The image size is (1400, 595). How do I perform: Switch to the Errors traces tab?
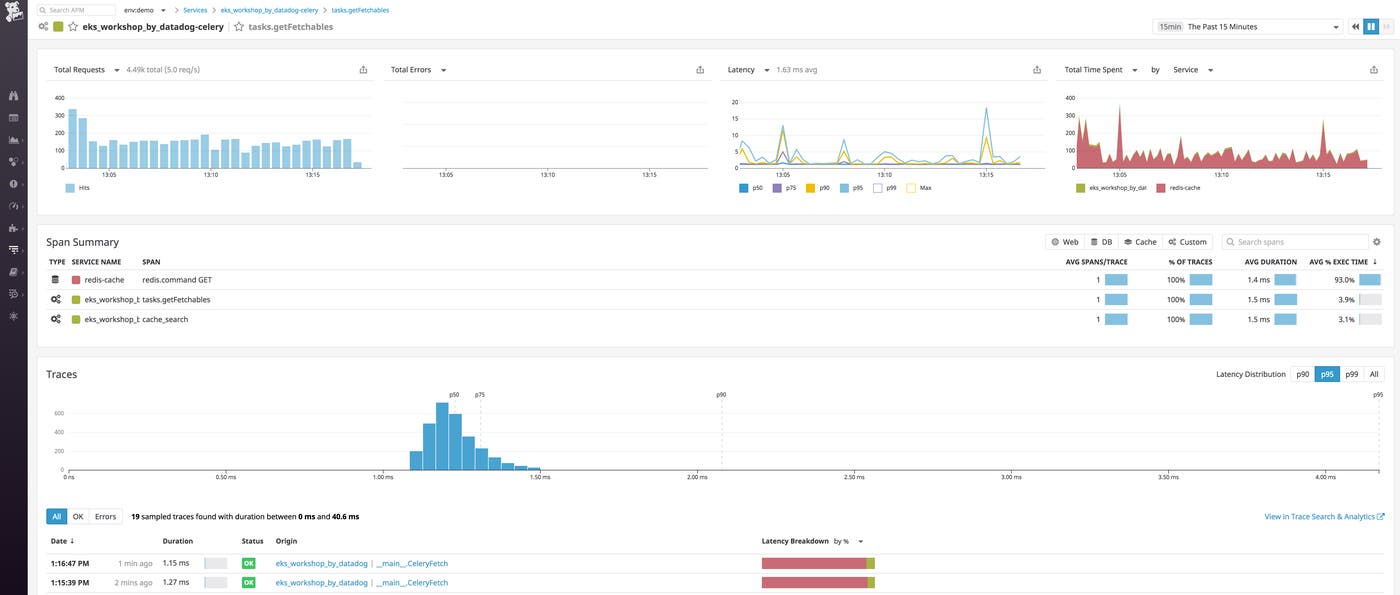[x=104, y=516]
